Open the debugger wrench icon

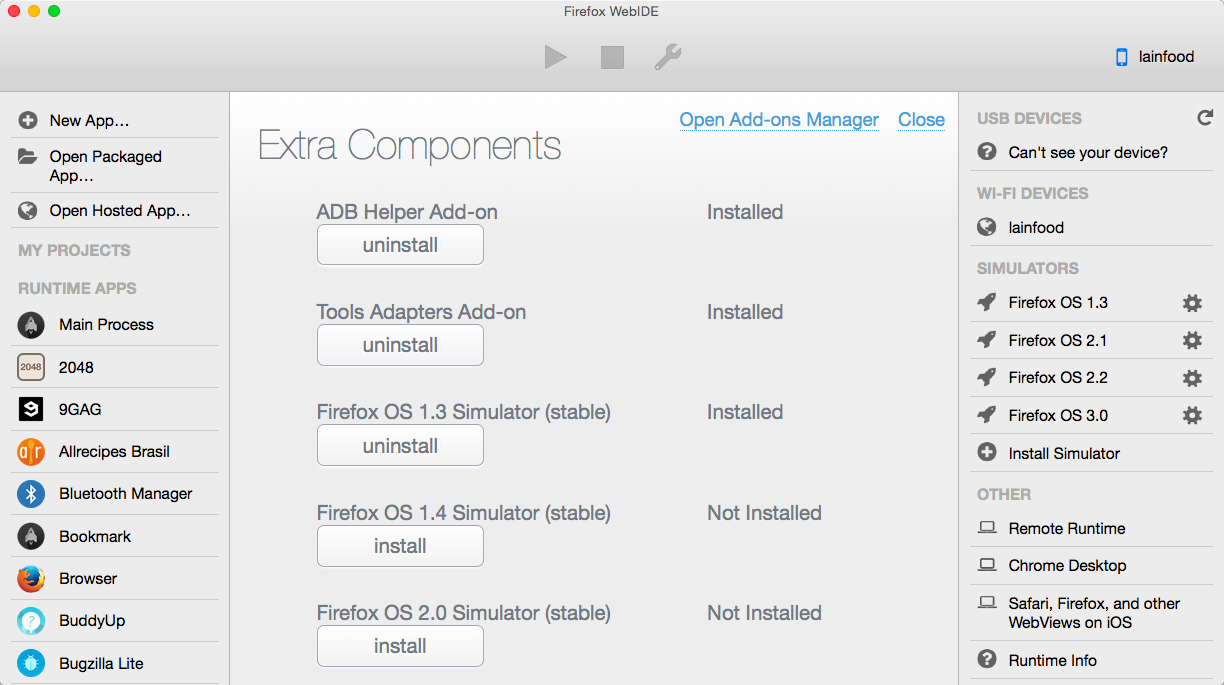(x=667, y=57)
